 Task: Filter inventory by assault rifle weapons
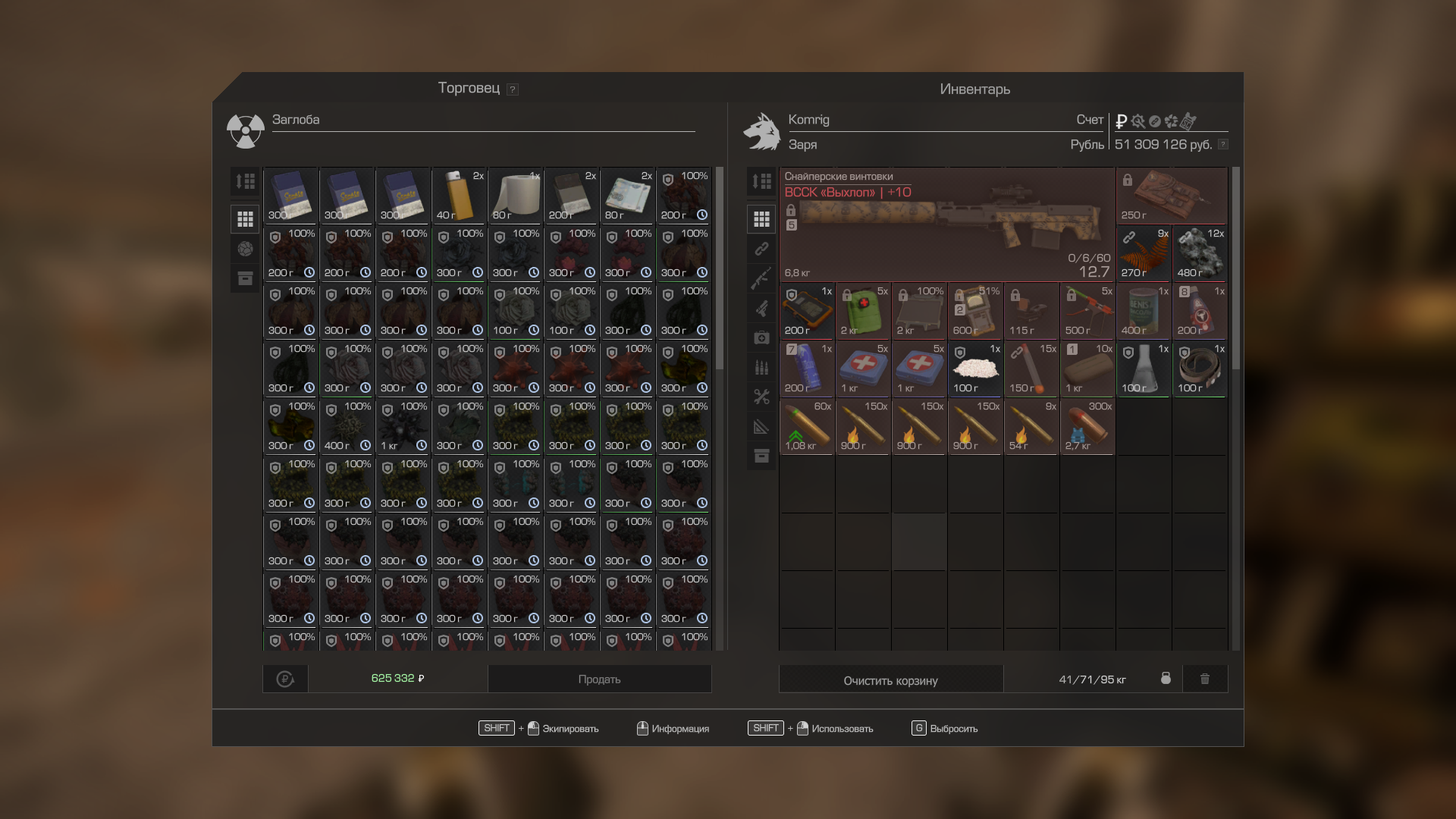click(x=761, y=278)
